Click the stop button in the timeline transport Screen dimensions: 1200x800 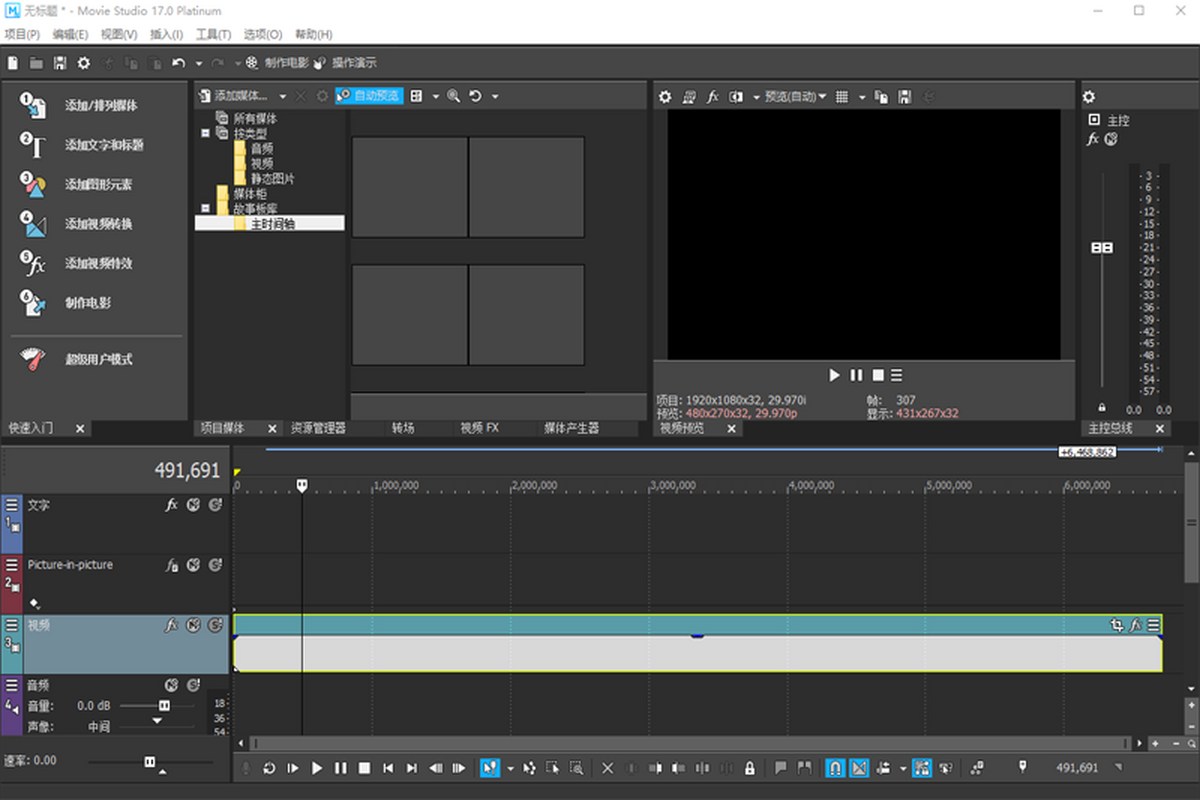pos(365,768)
